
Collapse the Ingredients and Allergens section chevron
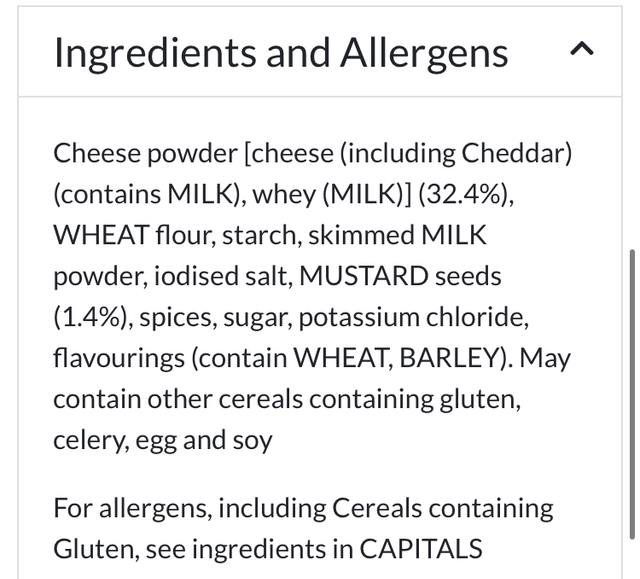582,51
